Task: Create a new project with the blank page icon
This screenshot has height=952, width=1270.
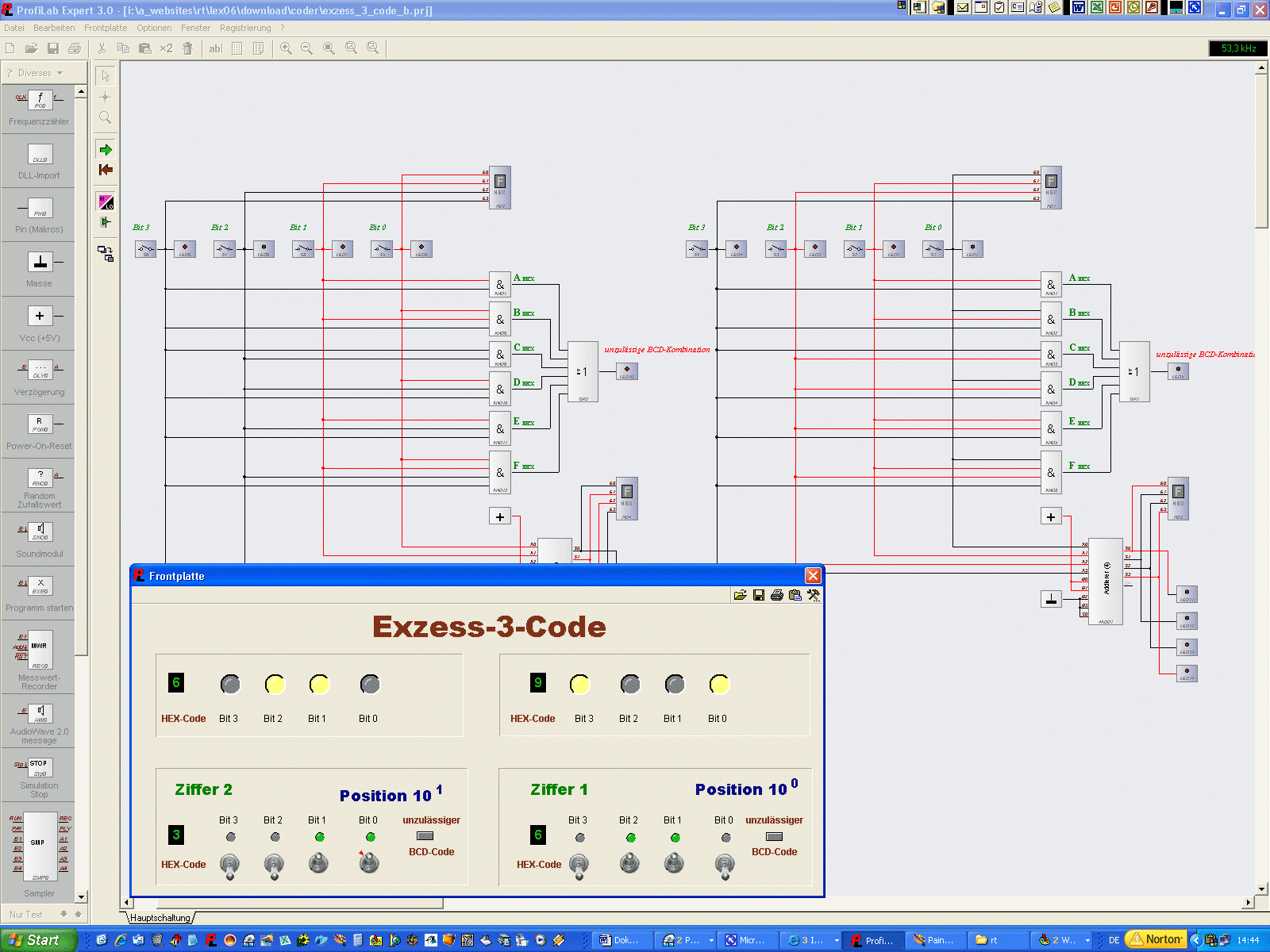Action: point(10,48)
